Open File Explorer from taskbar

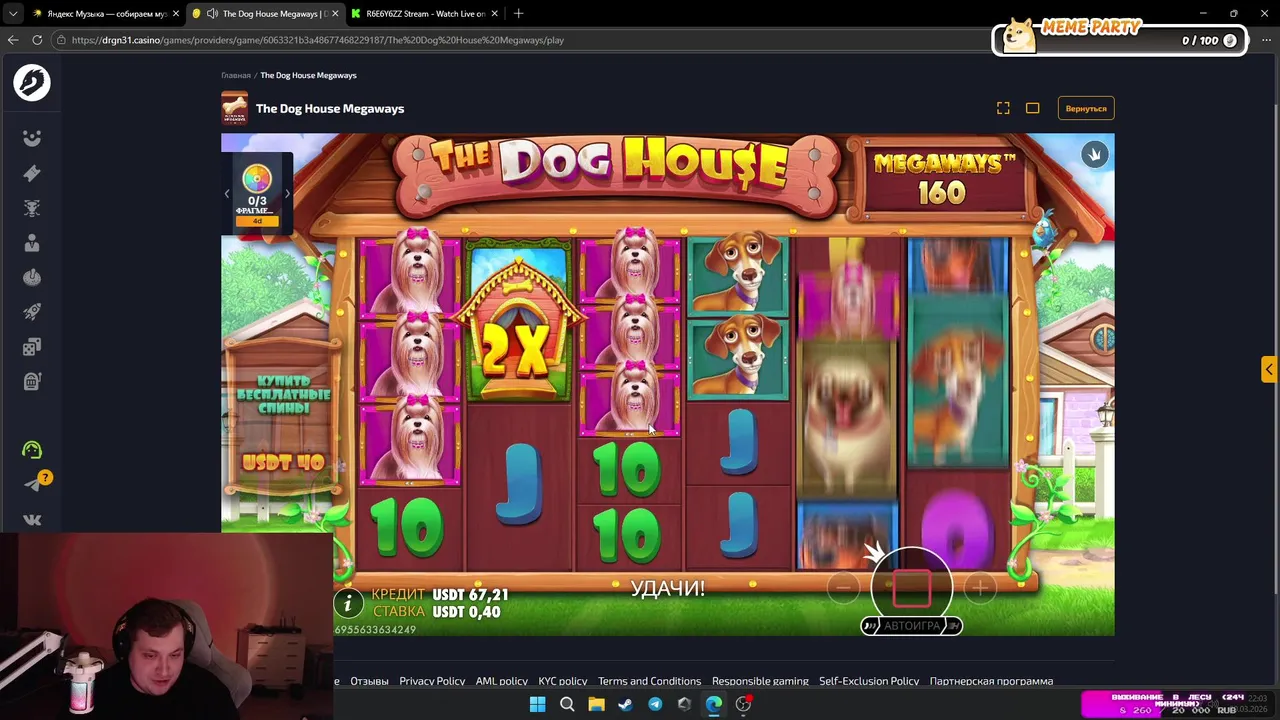(x=596, y=704)
